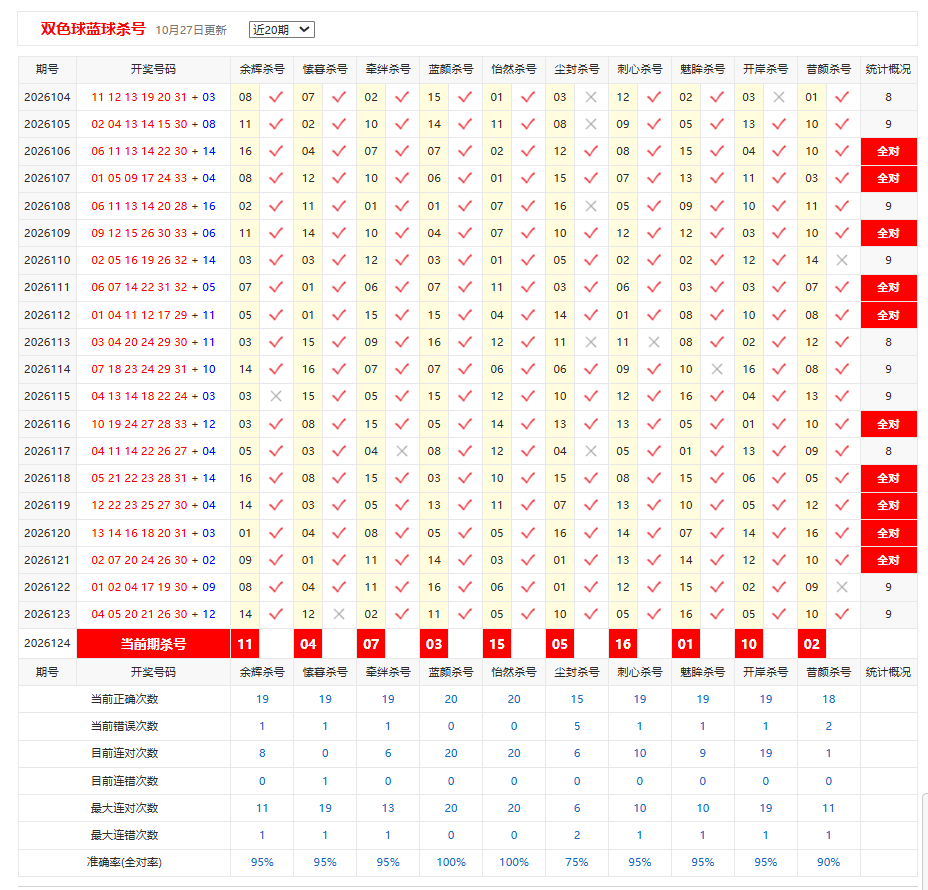
Task: Click the 全对 badge in row 2026116
Action: tap(888, 424)
